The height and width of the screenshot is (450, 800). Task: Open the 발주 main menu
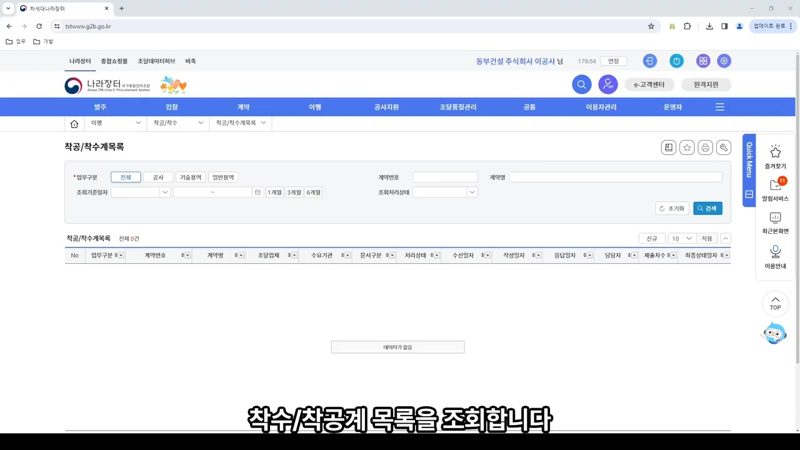[x=100, y=107]
